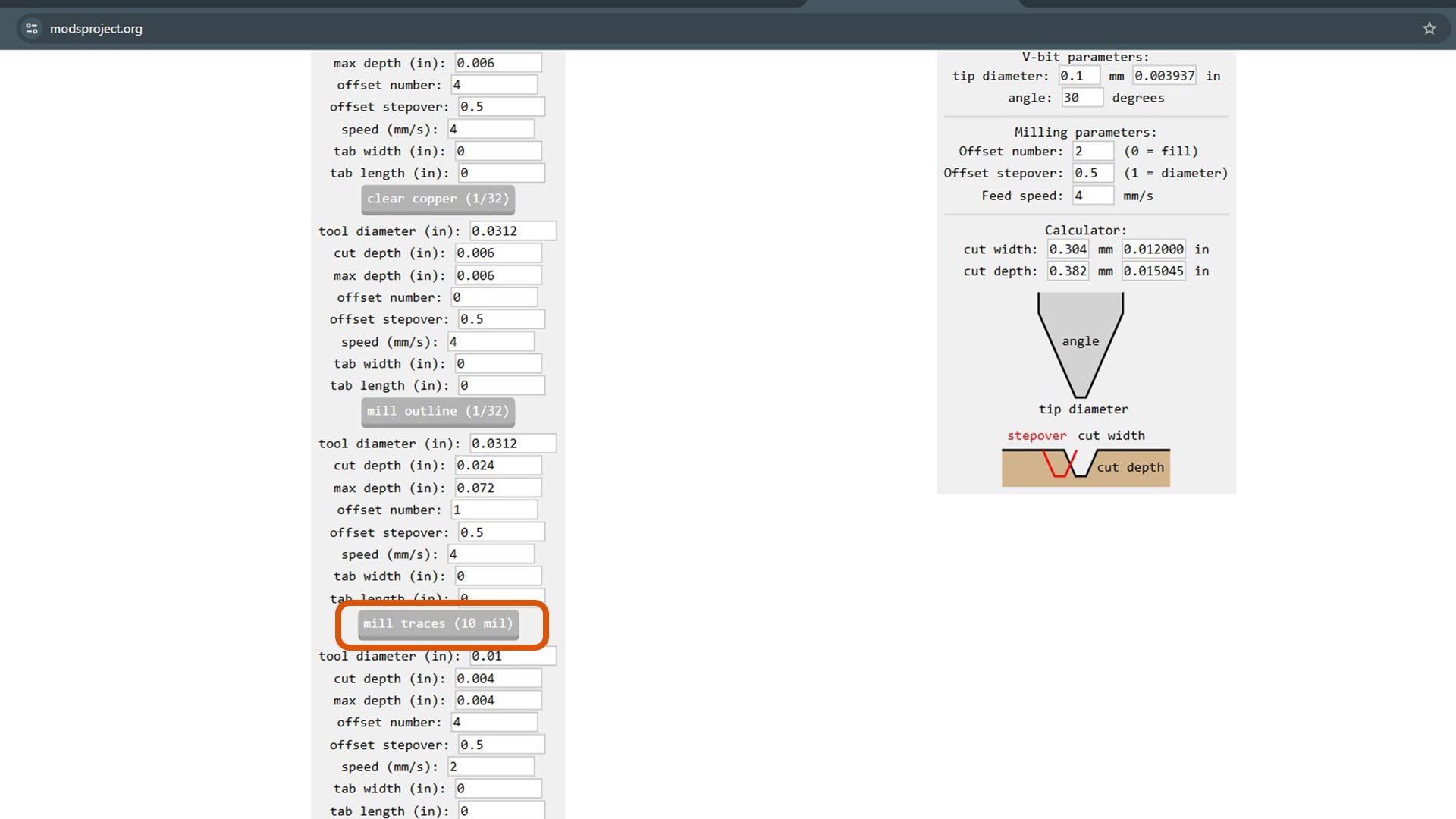Click the mill outline (1/32) button

438,411
